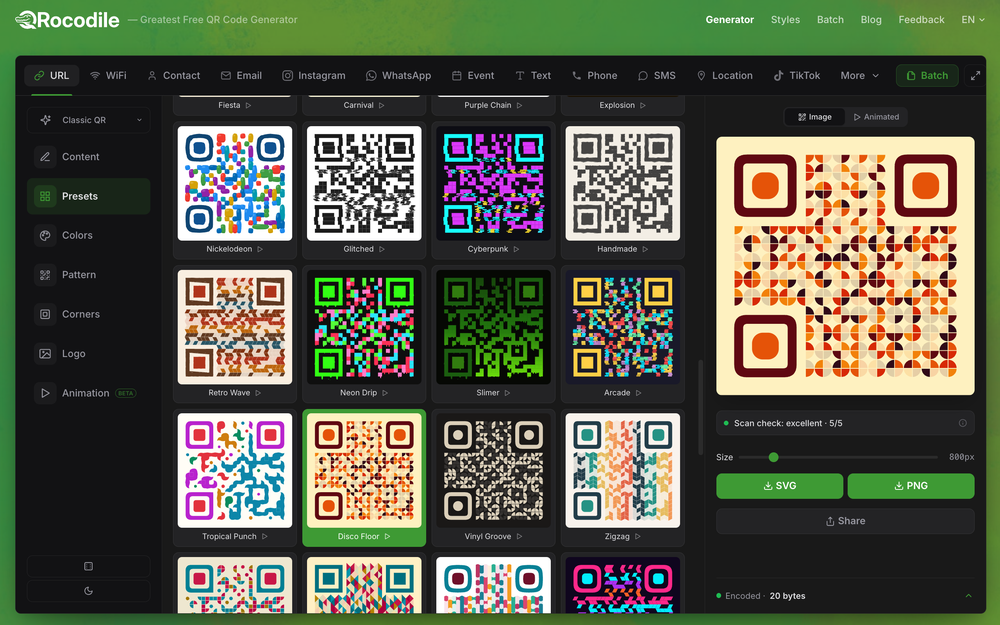Click the scan check info icon
This screenshot has width=1000, height=625.
click(962, 423)
